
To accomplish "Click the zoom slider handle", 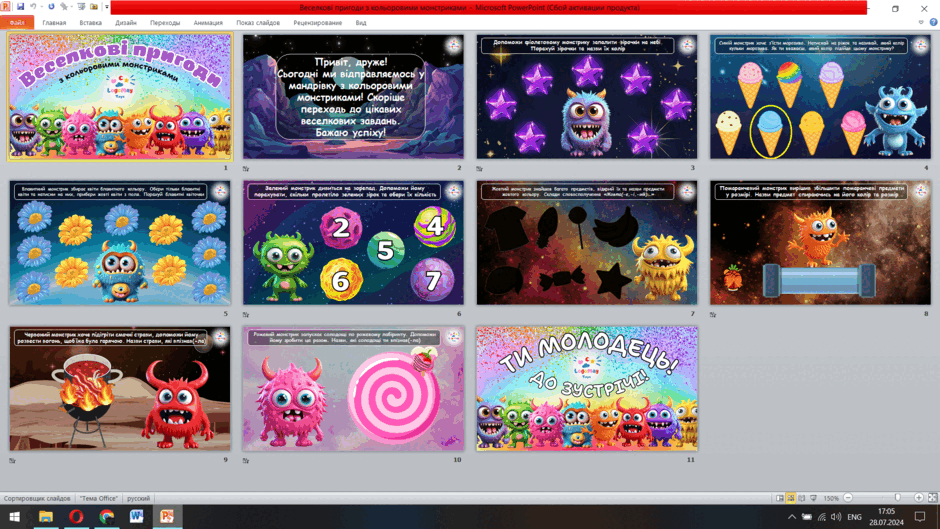I will coord(897,498).
